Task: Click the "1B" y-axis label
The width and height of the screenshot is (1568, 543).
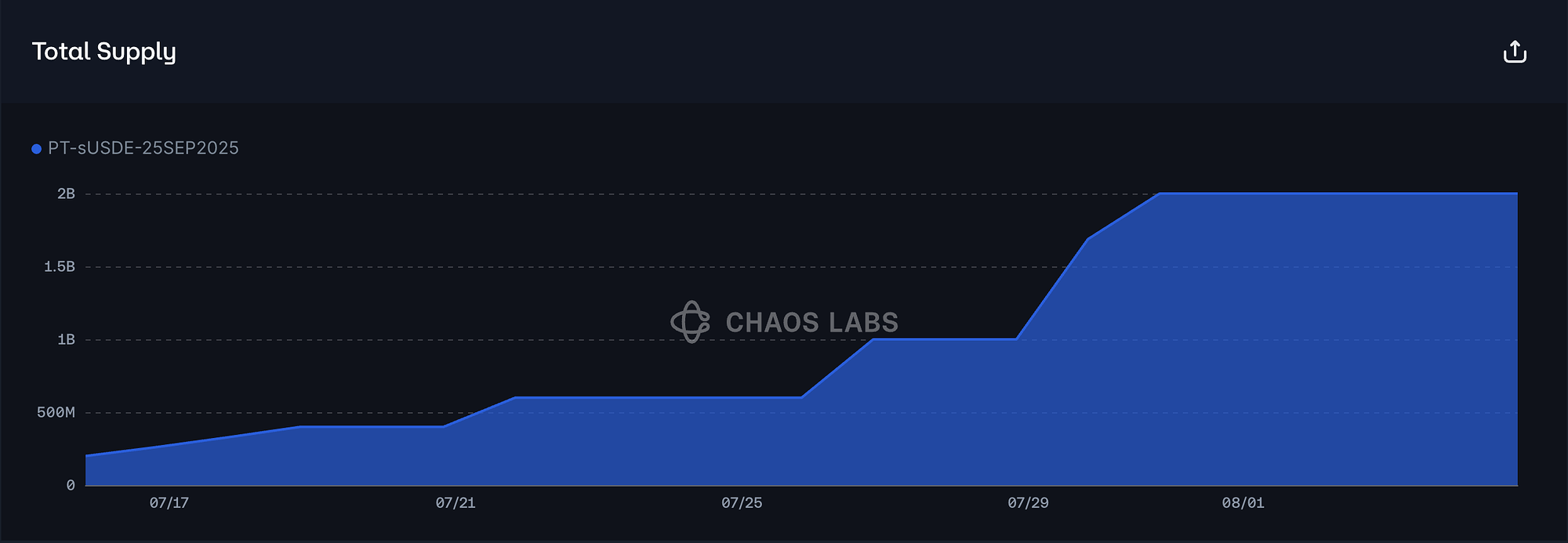Action: coord(66,339)
